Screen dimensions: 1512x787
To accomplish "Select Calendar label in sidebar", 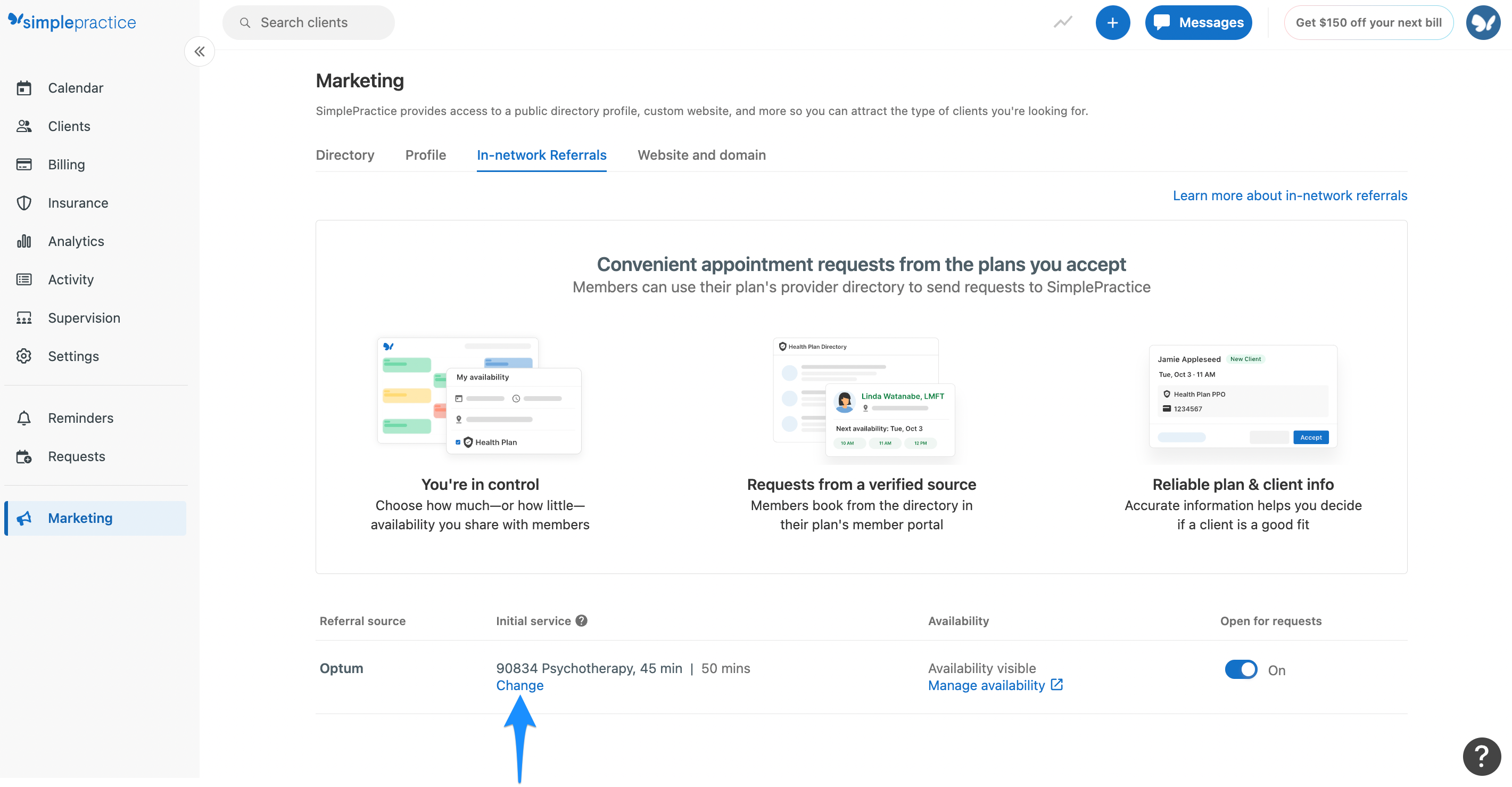I will pos(76,88).
